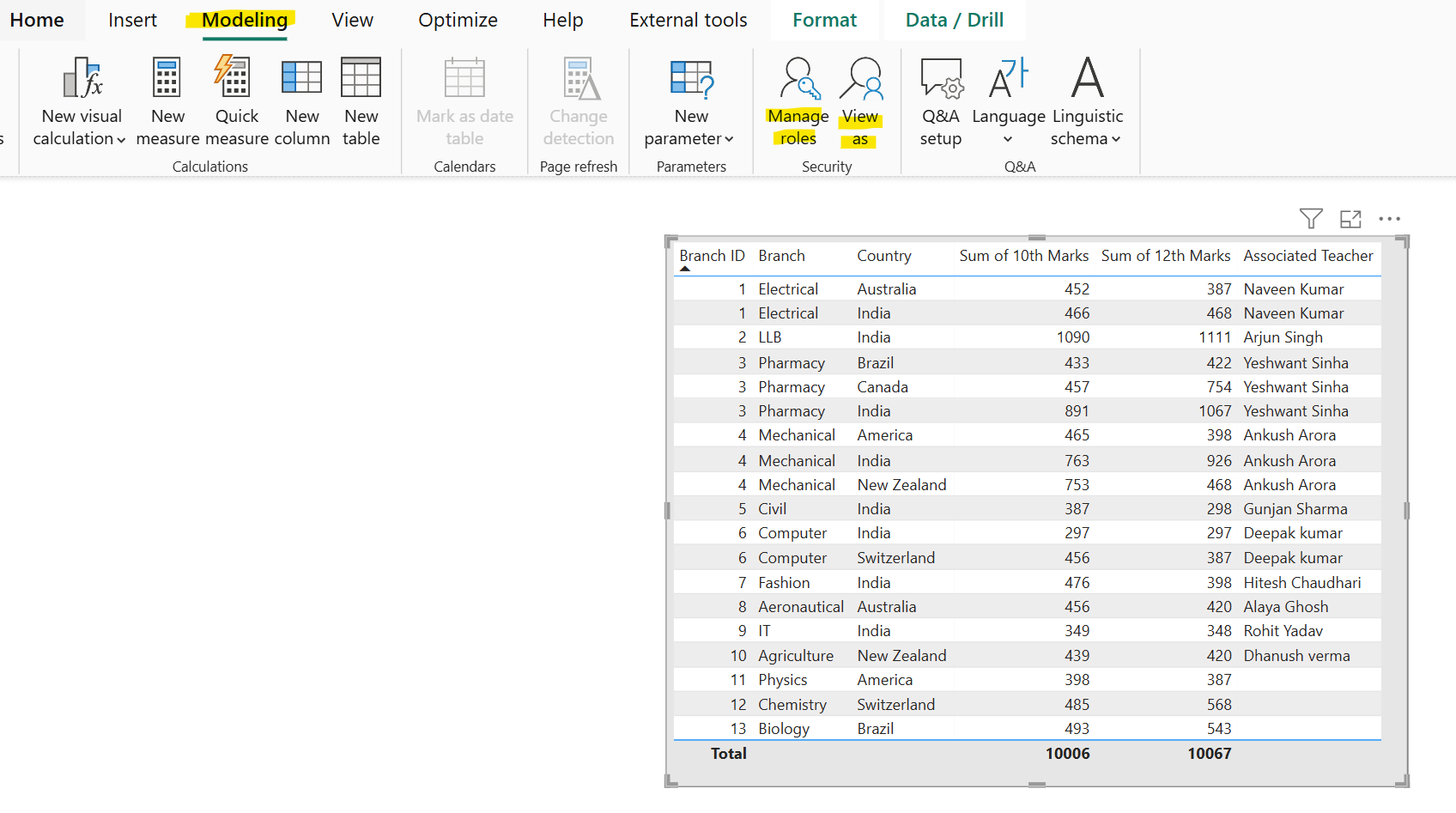Switch to the Home ribbon tab

(37, 19)
